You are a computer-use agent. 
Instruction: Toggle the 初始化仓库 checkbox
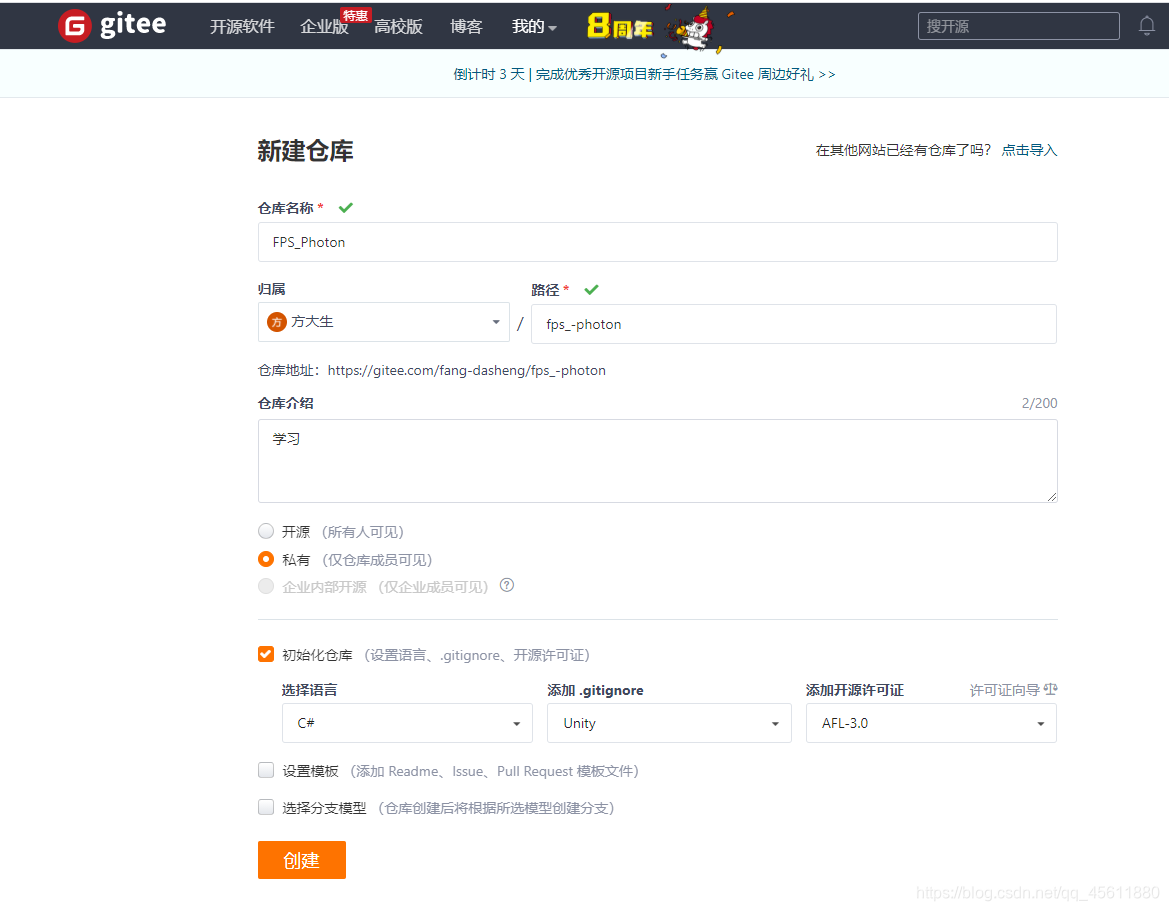(266, 654)
